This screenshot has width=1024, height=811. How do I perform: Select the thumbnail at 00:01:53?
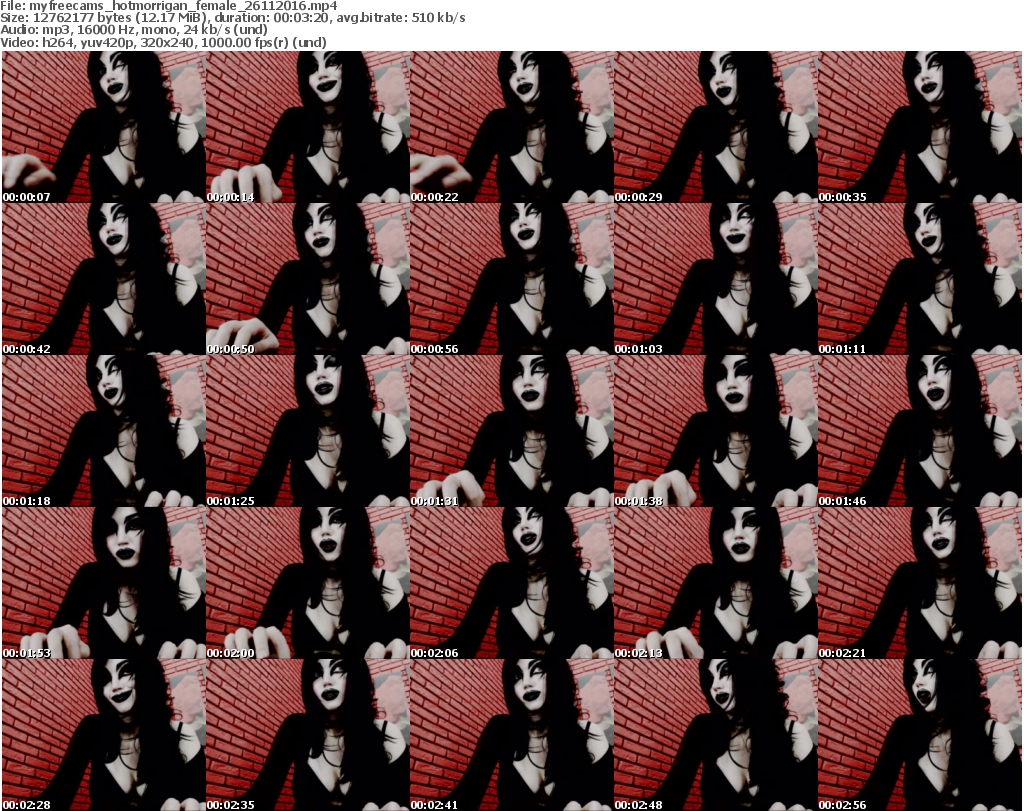[x=103, y=583]
